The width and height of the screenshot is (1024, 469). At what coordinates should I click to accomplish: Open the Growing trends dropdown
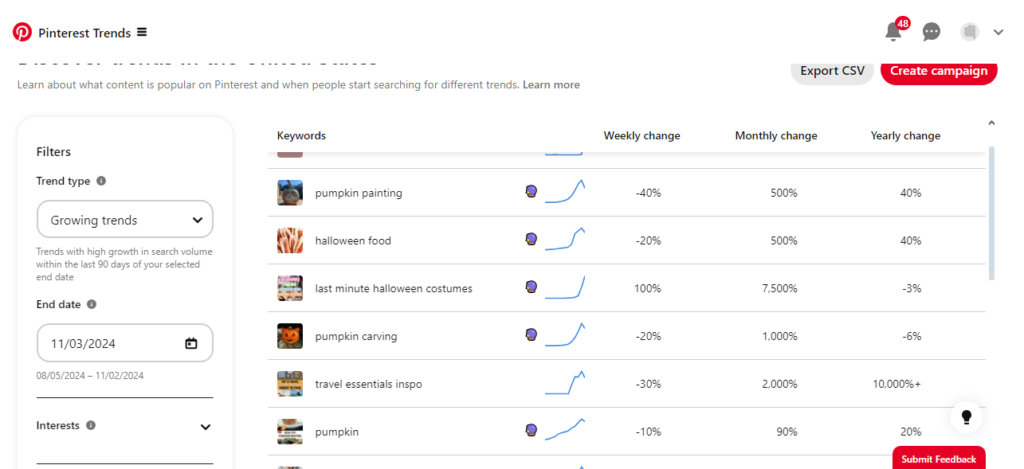pos(125,219)
